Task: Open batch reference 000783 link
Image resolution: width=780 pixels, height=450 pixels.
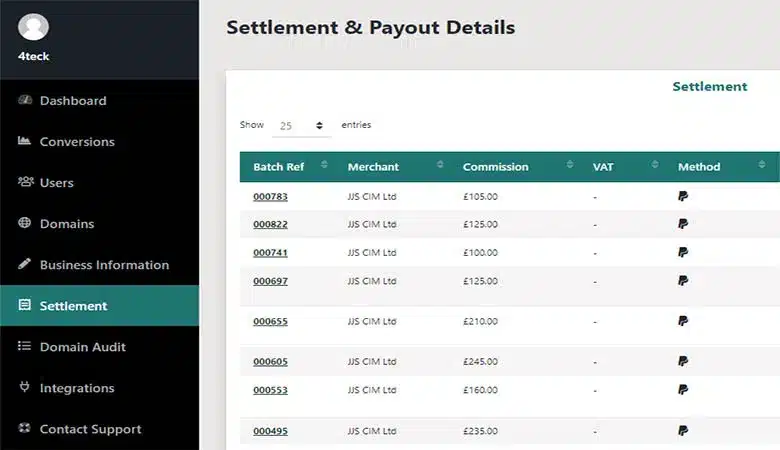Action: pyautogui.click(x=270, y=197)
